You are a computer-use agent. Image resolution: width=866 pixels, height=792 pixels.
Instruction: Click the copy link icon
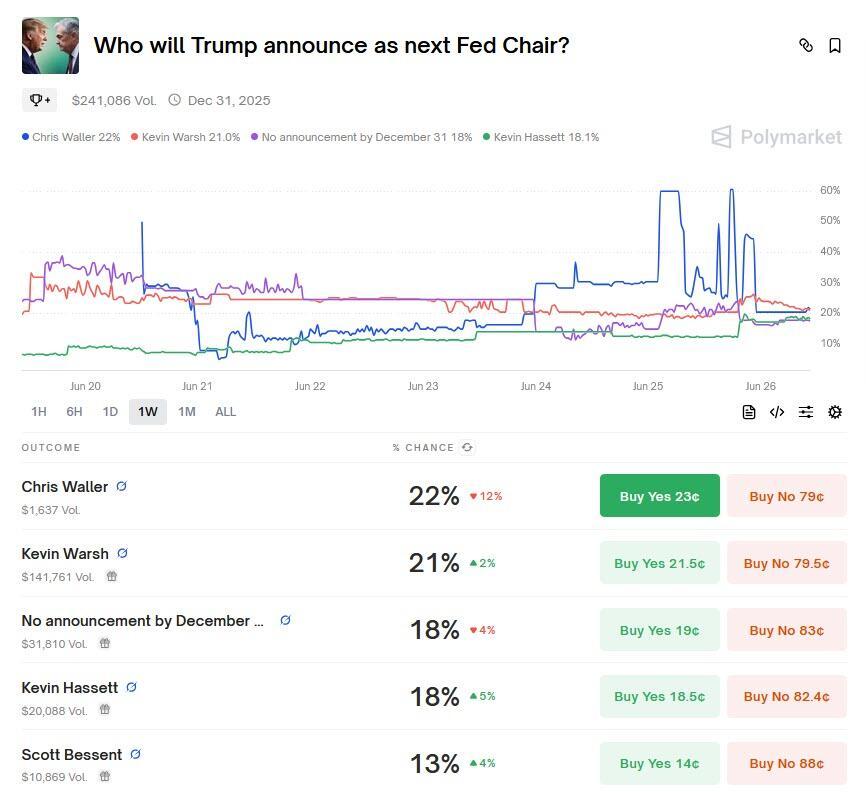point(805,45)
